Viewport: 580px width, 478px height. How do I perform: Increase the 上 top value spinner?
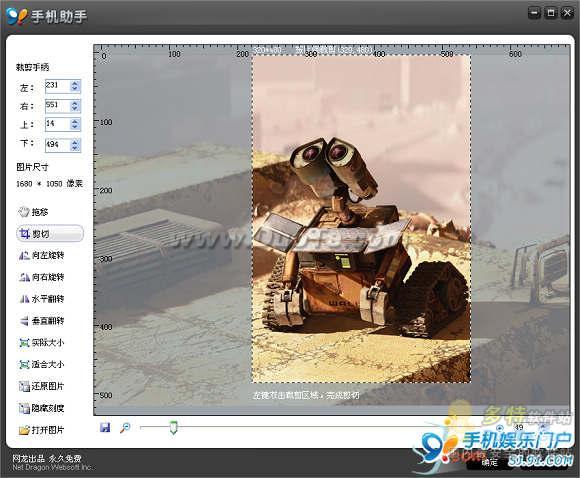coord(75,121)
